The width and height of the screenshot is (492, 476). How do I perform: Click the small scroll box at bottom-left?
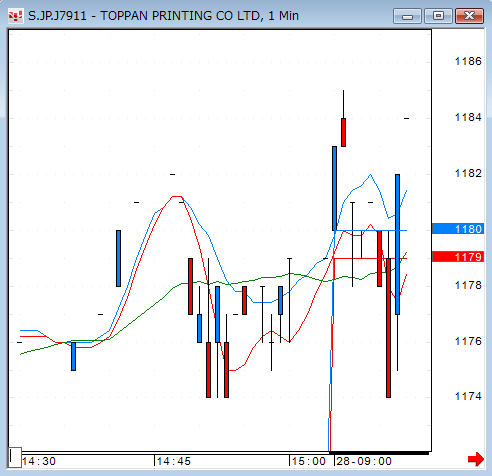(x=15, y=458)
